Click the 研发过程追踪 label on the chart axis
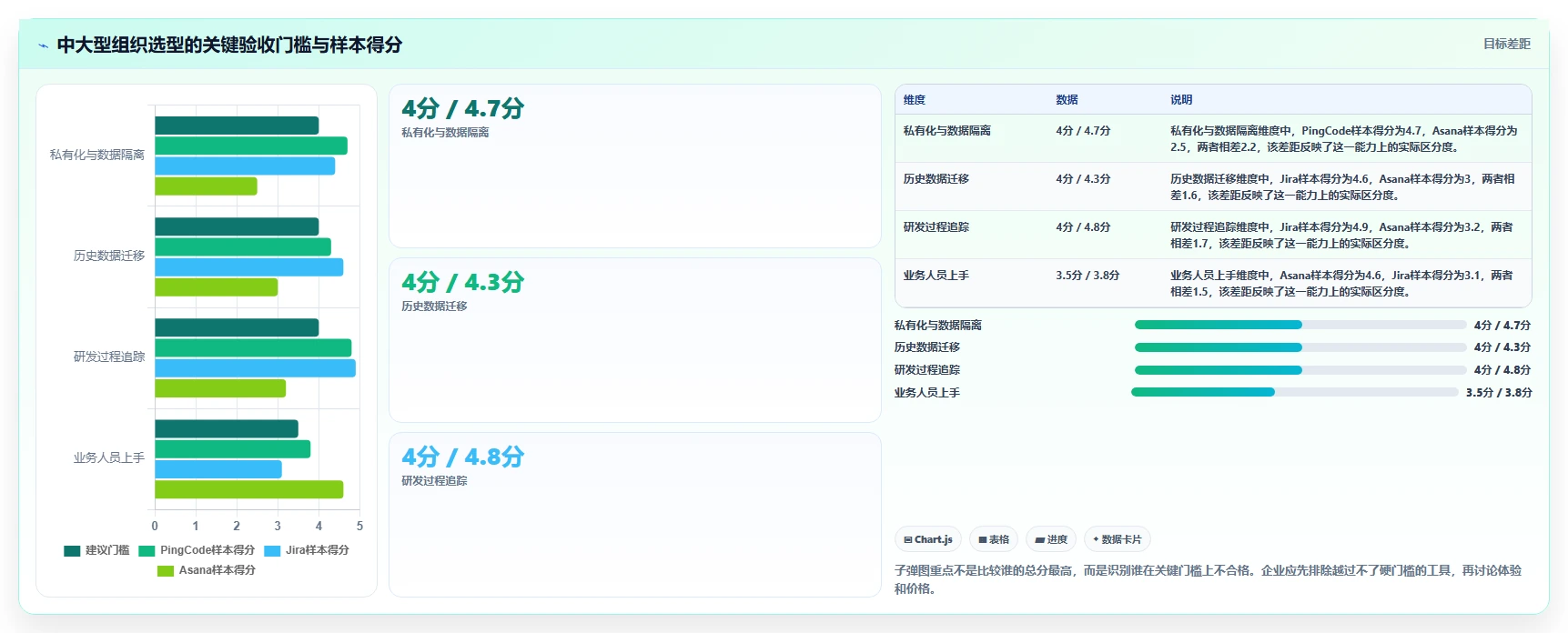This screenshot has width=1568, height=633. click(x=109, y=357)
